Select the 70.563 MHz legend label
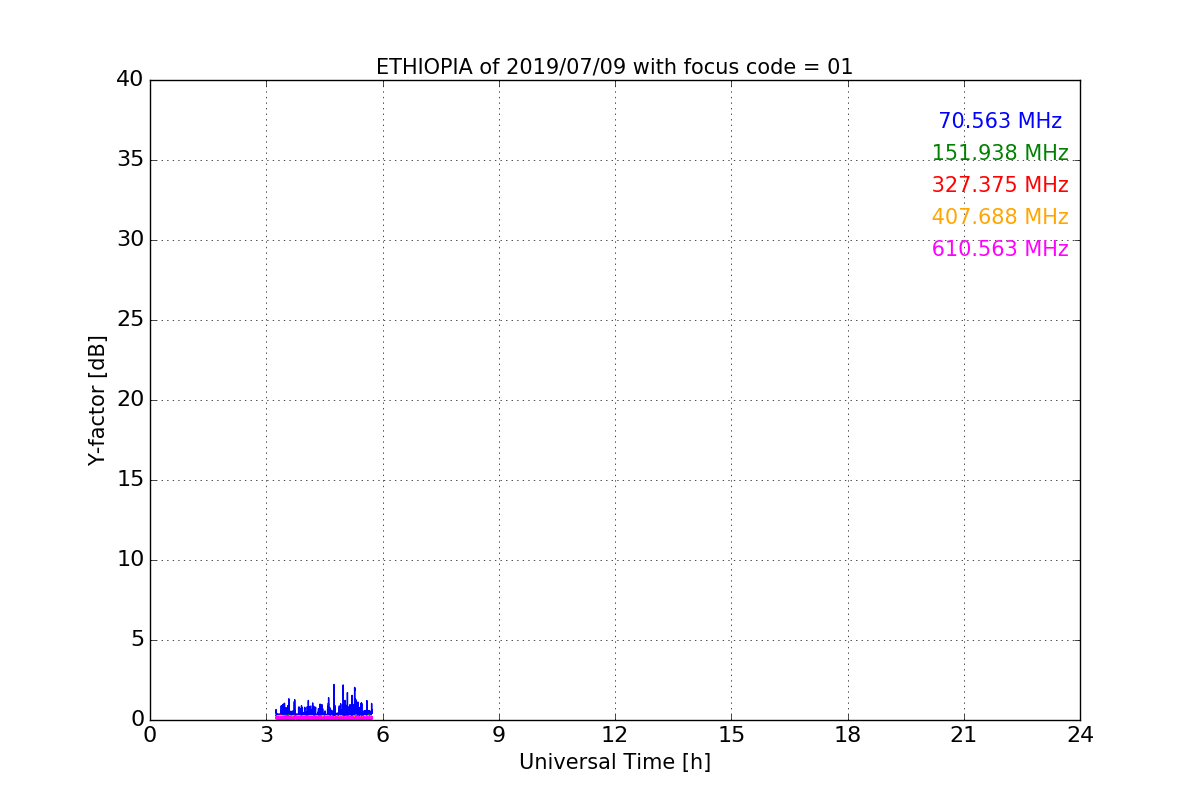Screen dimensions: 1200x800 (1000, 121)
